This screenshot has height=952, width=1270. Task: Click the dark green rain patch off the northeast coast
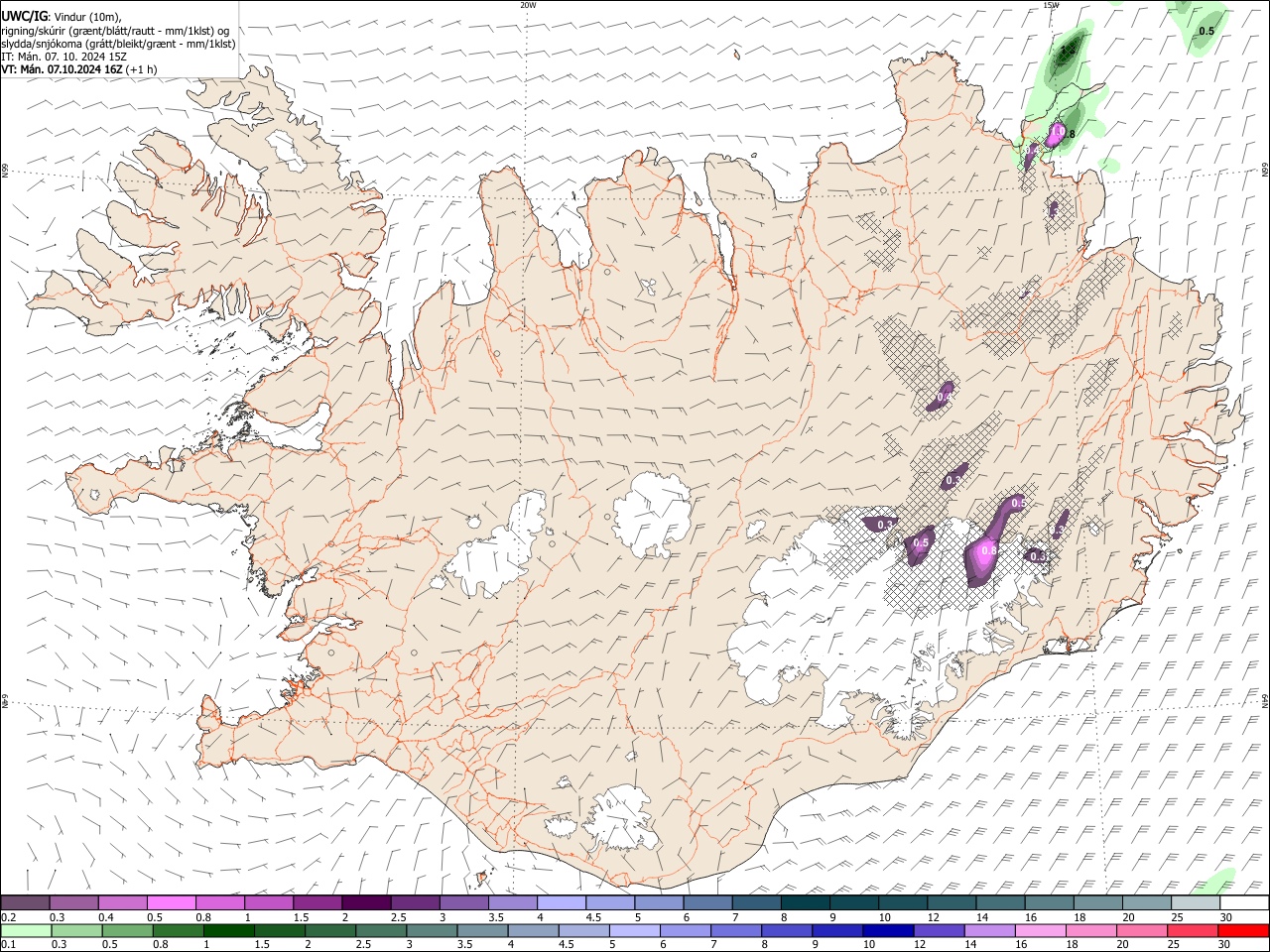pyautogui.click(x=1070, y=50)
